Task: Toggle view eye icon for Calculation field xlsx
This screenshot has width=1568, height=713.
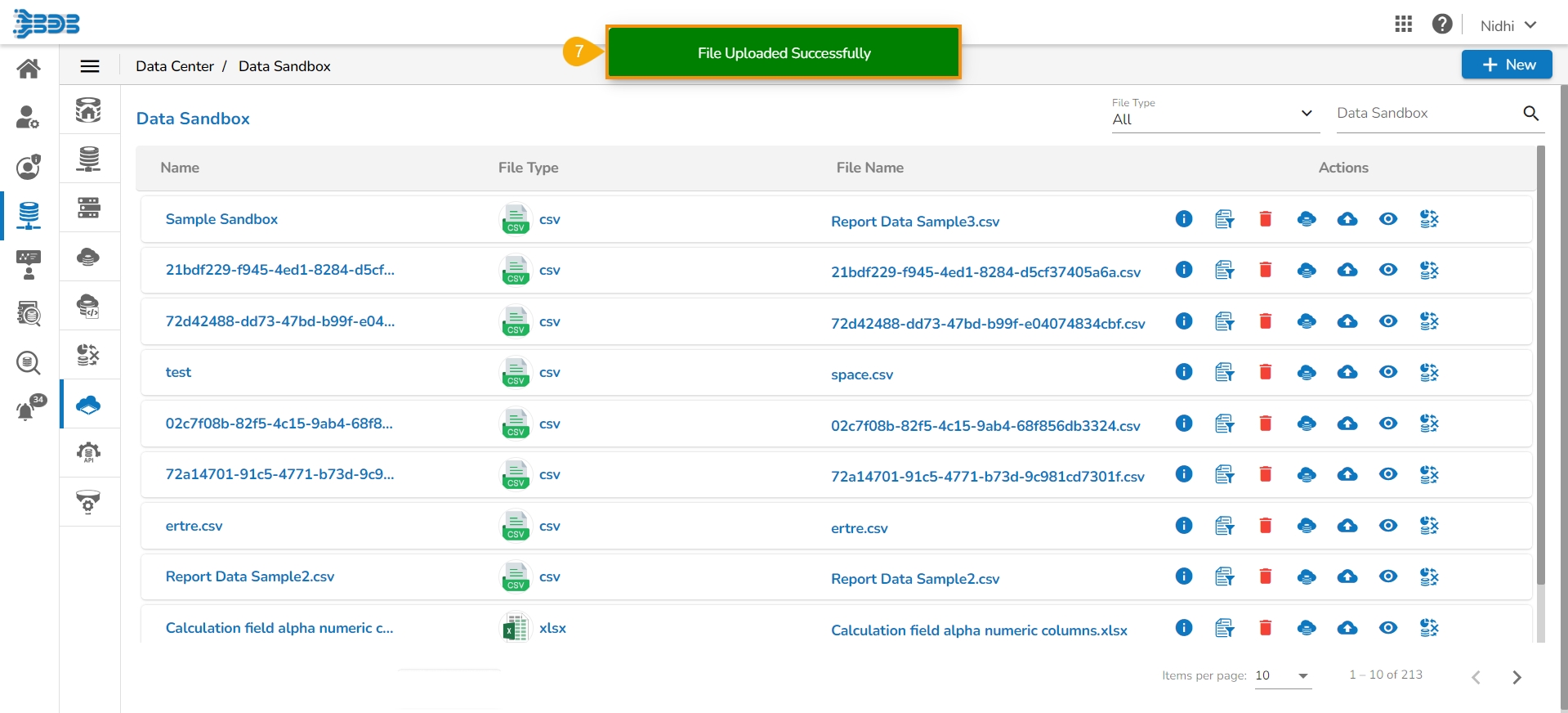Action: [1387, 628]
